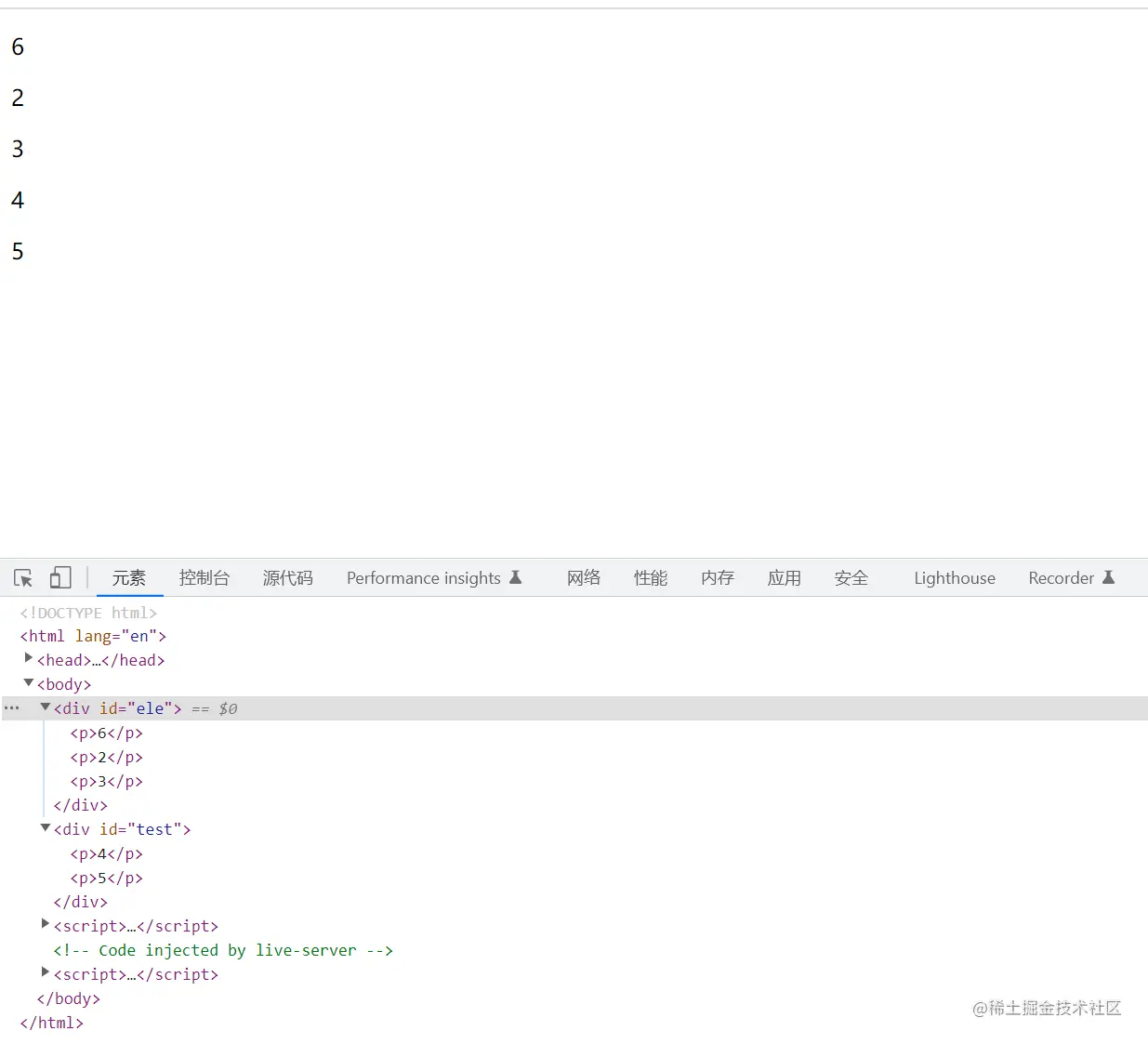Open the 性能 tab
Screen dimensions: 1148x1044
point(651,578)
